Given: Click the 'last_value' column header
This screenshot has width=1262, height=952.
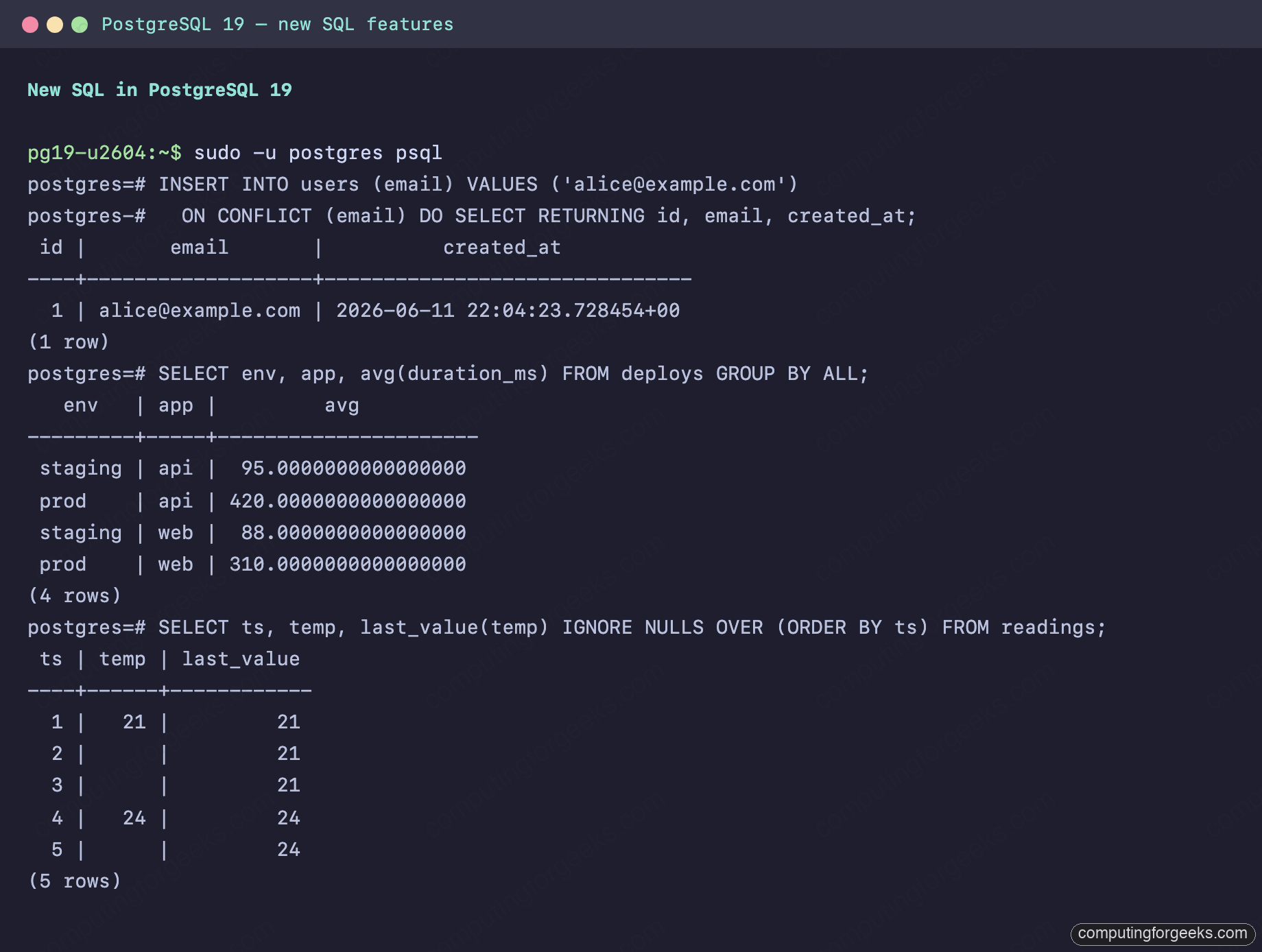Looking at the screenshot, I should (x=241, y=659).
